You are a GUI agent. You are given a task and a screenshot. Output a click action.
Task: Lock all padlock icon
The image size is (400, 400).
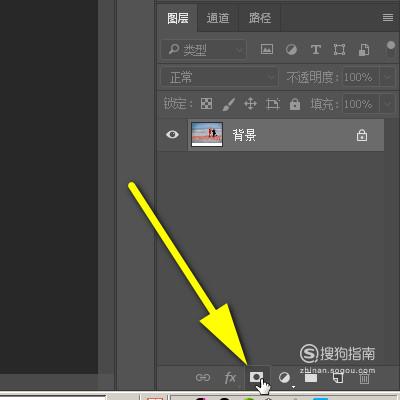click(295, 104)
